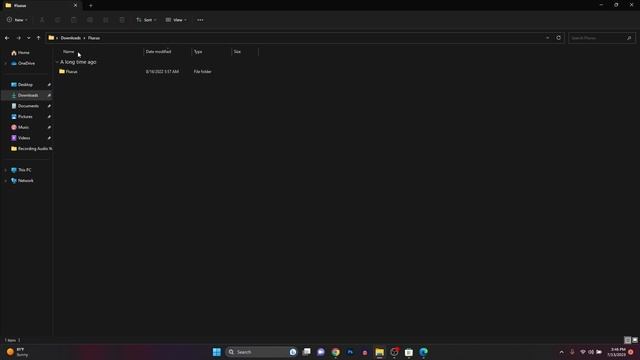This screenshot has width=640, height=360.
Task: Expand the Network tree node
Action: 5,180
